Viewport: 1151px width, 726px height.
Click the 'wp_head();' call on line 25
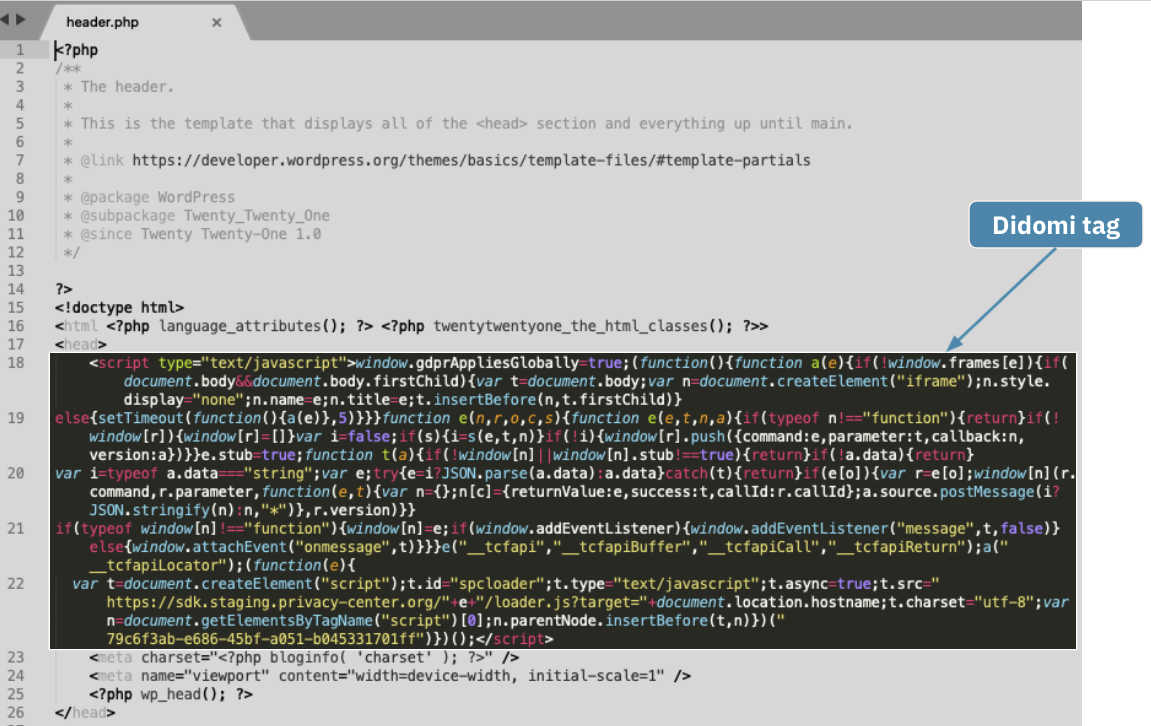(x=184, y=694)
